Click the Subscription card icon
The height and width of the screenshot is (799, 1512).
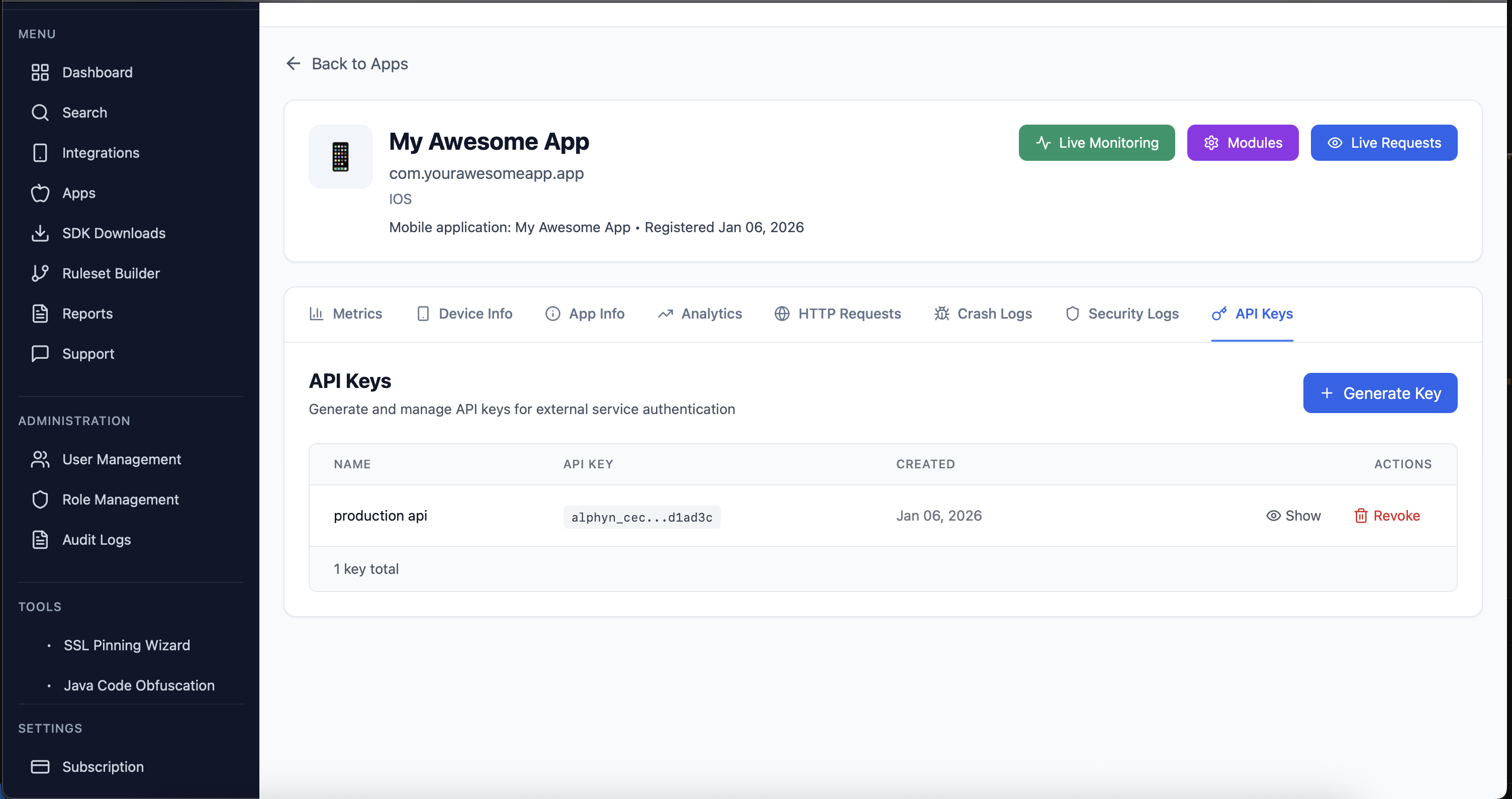(x=40, y=767)
